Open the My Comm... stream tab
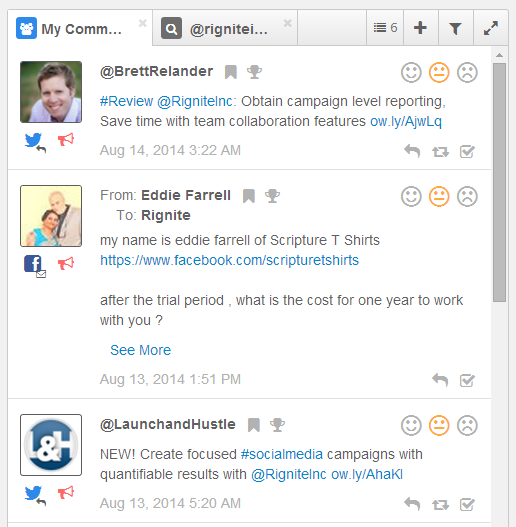Viewport: 516px width, 527px height. point(80,28)
